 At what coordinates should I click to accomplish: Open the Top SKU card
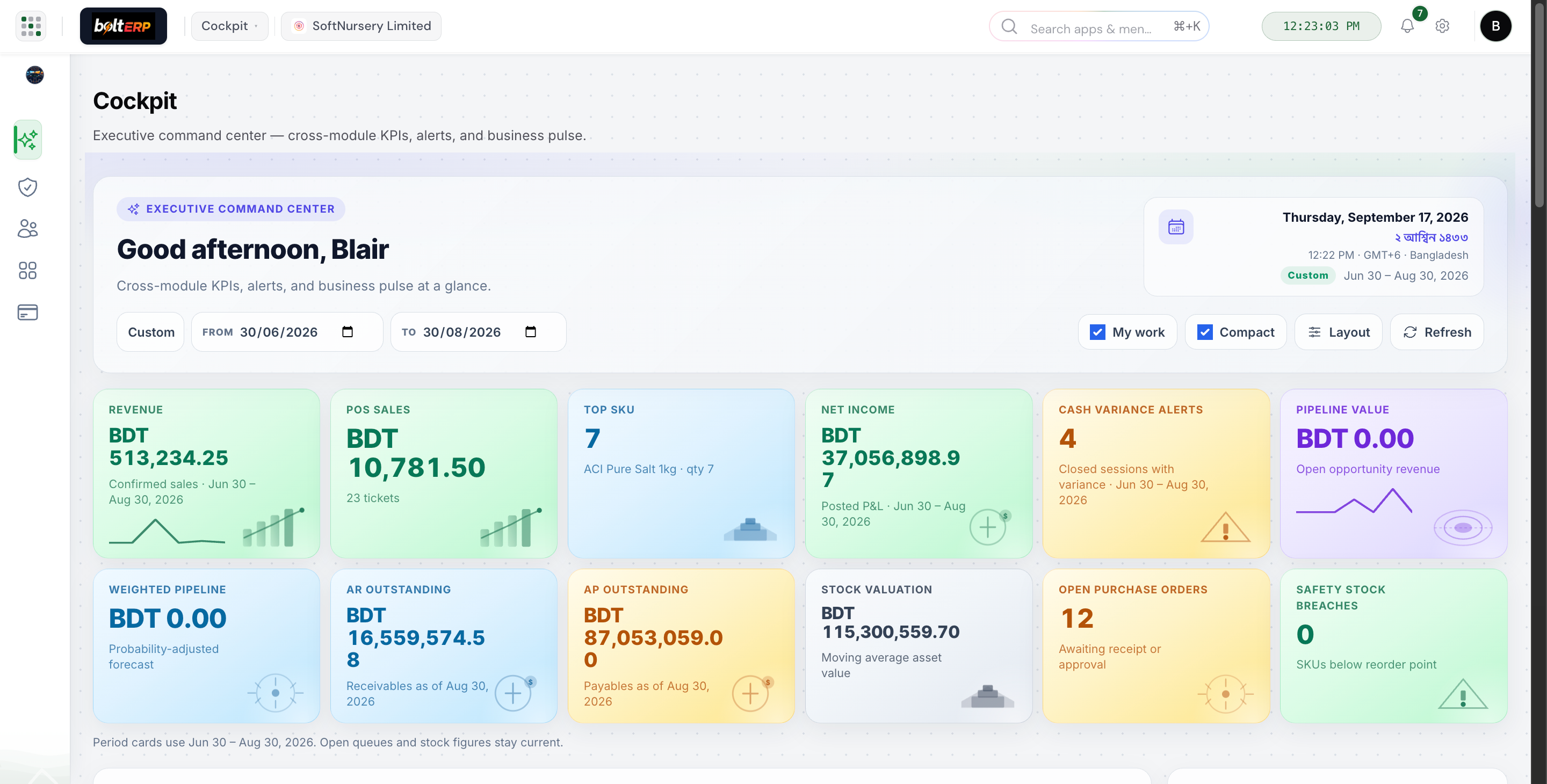pos(681,474)
